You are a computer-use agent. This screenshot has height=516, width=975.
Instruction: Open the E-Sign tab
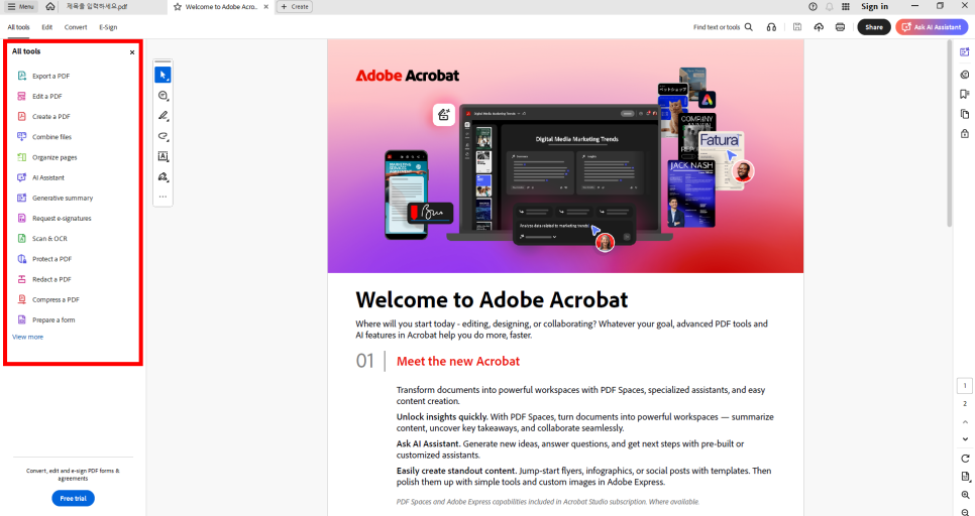[108, 27]
